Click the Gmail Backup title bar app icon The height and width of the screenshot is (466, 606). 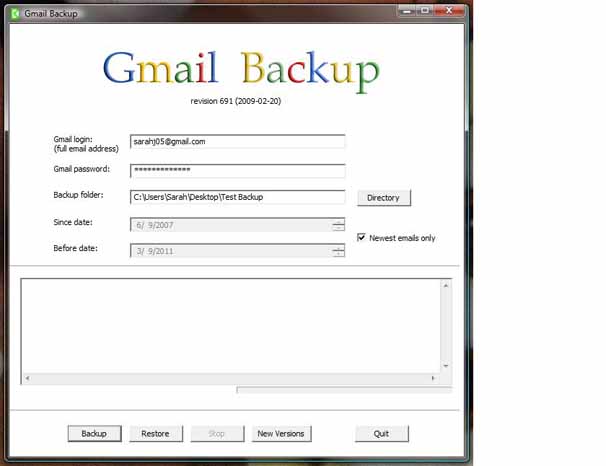pyautogui.click(x=15, y=14)
